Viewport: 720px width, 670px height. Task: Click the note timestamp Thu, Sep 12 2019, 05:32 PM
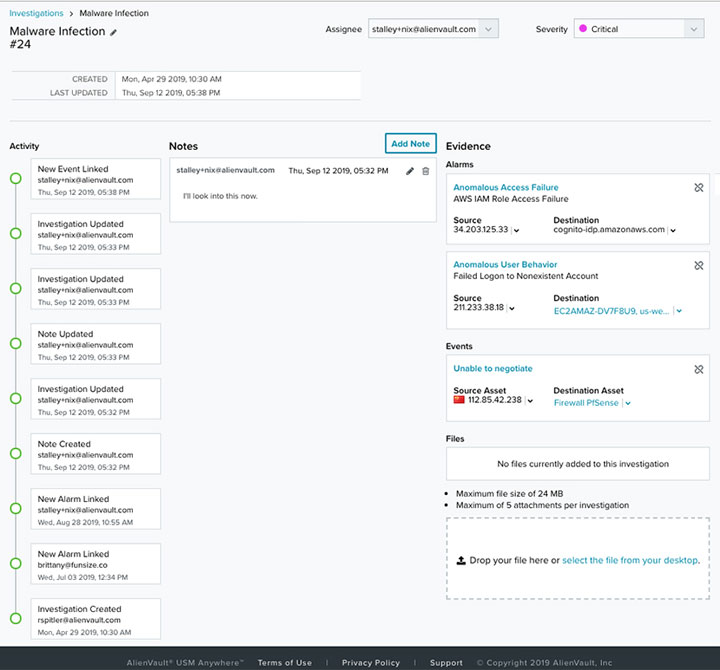click(x=338, y=171)
